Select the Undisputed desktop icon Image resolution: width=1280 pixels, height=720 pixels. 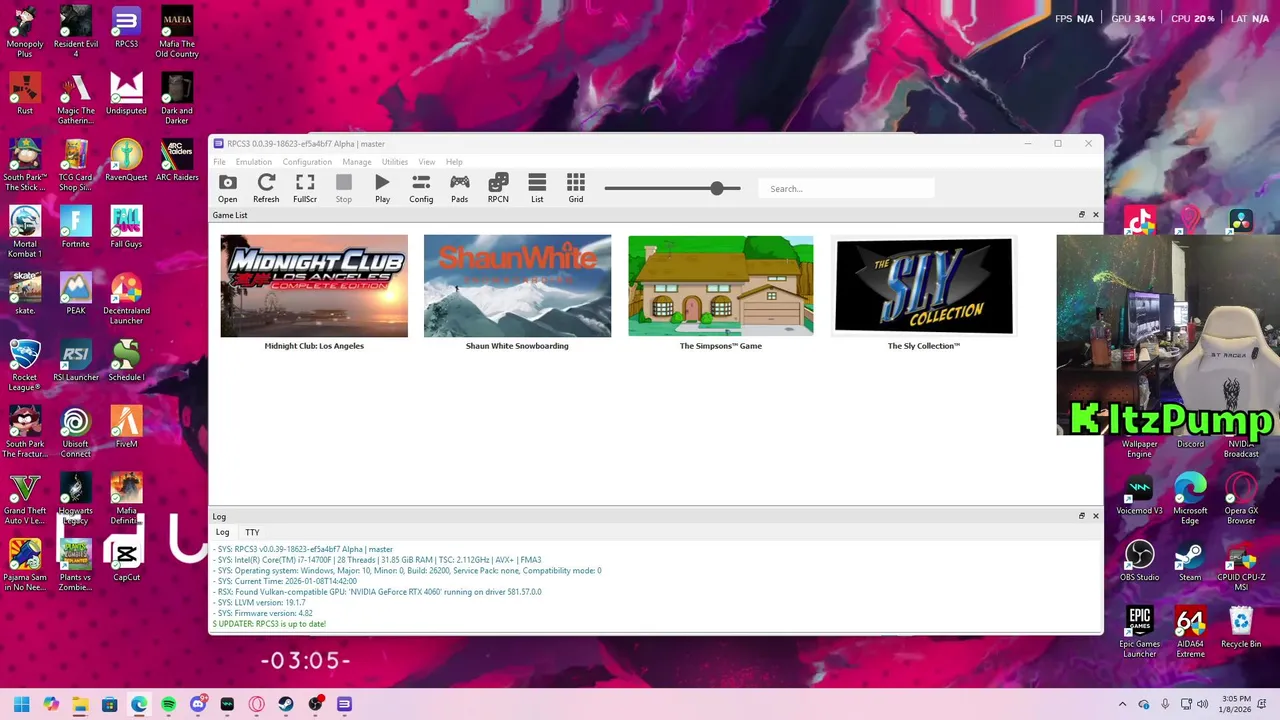[126, 95]
